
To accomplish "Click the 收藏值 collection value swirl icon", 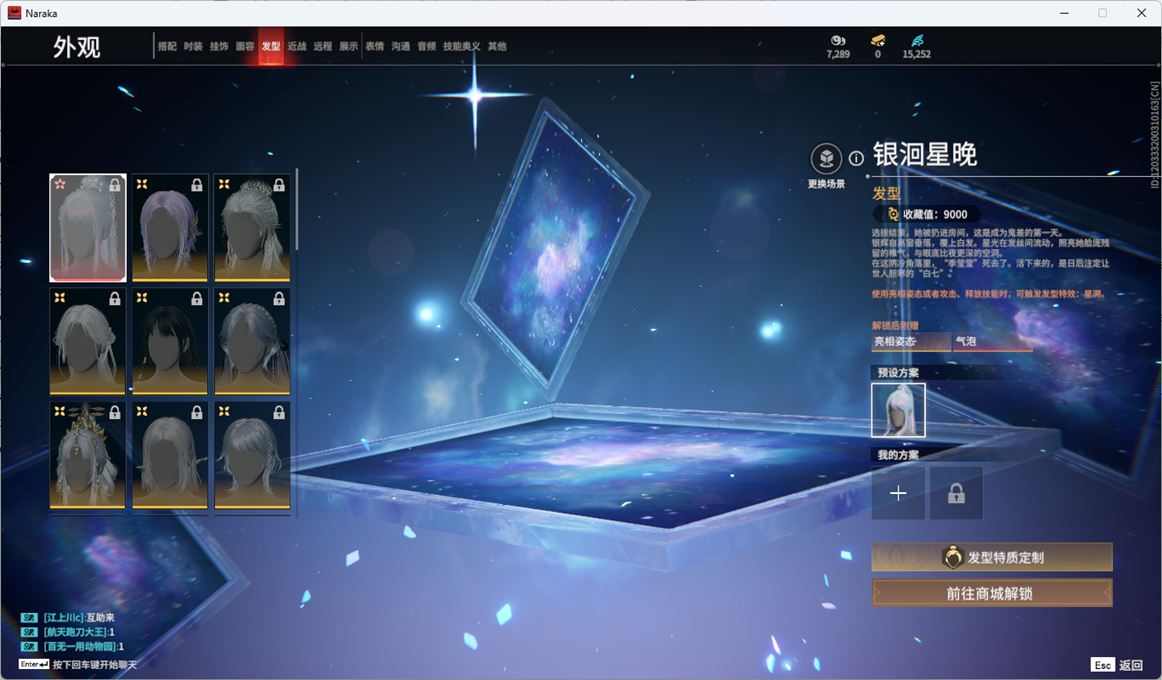I will [893, 214].
